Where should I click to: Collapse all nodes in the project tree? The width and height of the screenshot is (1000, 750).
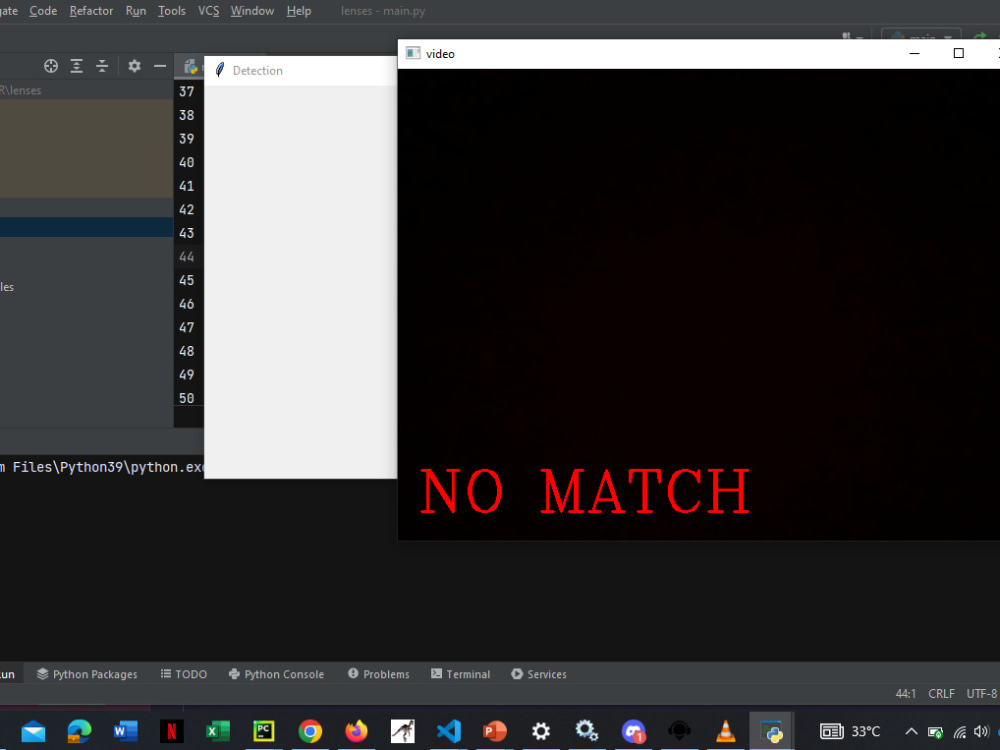[102, 65]
